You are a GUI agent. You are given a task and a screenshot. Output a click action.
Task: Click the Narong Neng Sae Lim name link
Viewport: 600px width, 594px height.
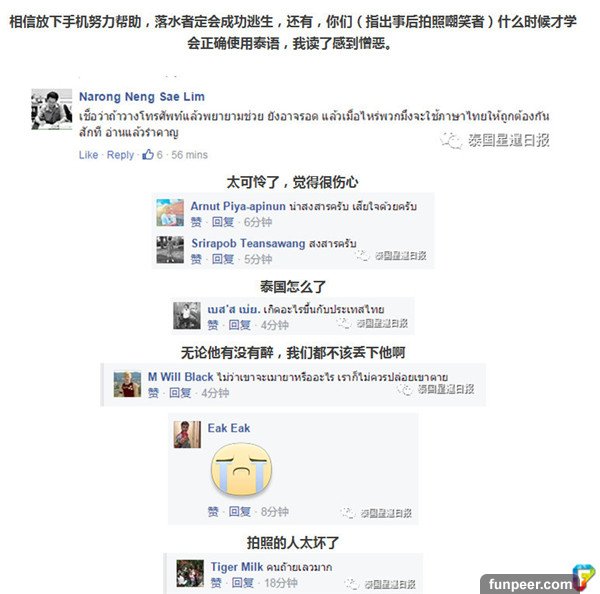point(142,96)
